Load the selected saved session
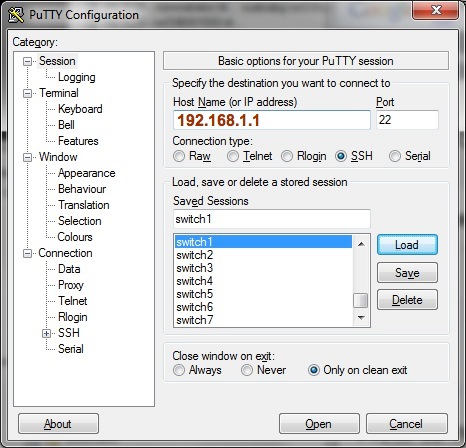The width and height of the screenshot is (466, 448). [407, 245]
